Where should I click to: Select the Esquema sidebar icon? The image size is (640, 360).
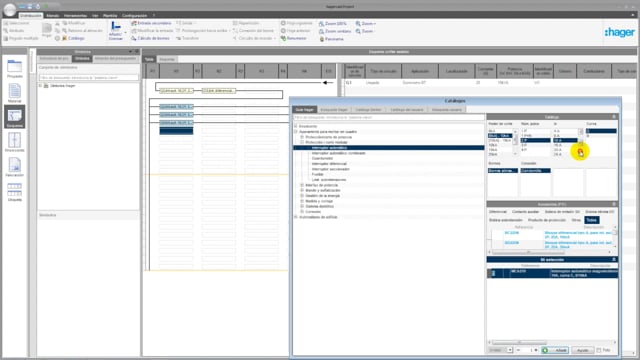click(14, 117)
